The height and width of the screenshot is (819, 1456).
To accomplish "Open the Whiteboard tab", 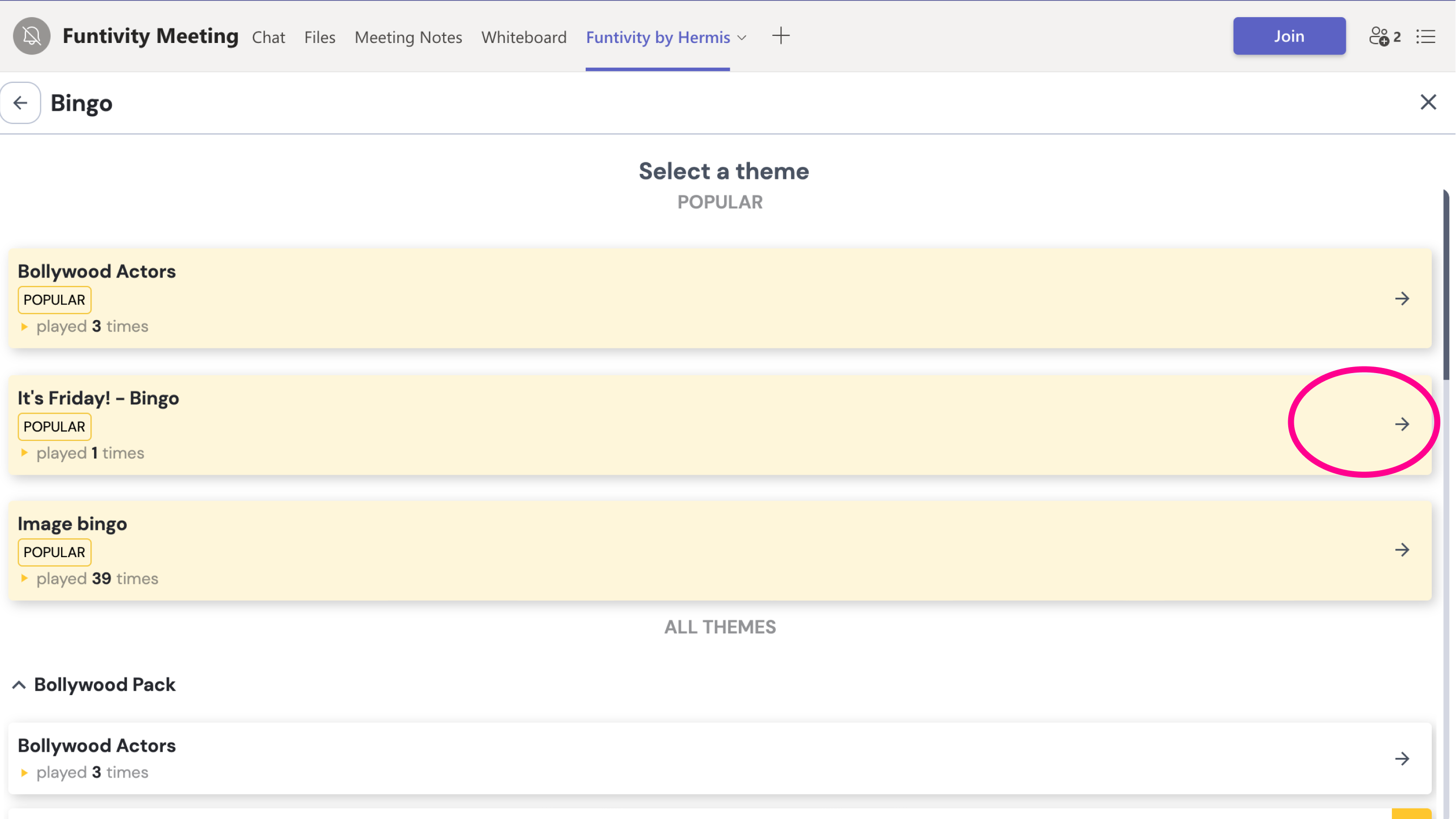I will tap(524, 37).
